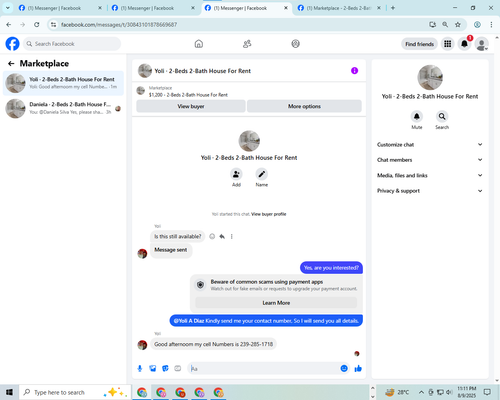This screenshot has width=500, height=400.
Task: Expand Media, files and links section
Action: pos(430,175)
